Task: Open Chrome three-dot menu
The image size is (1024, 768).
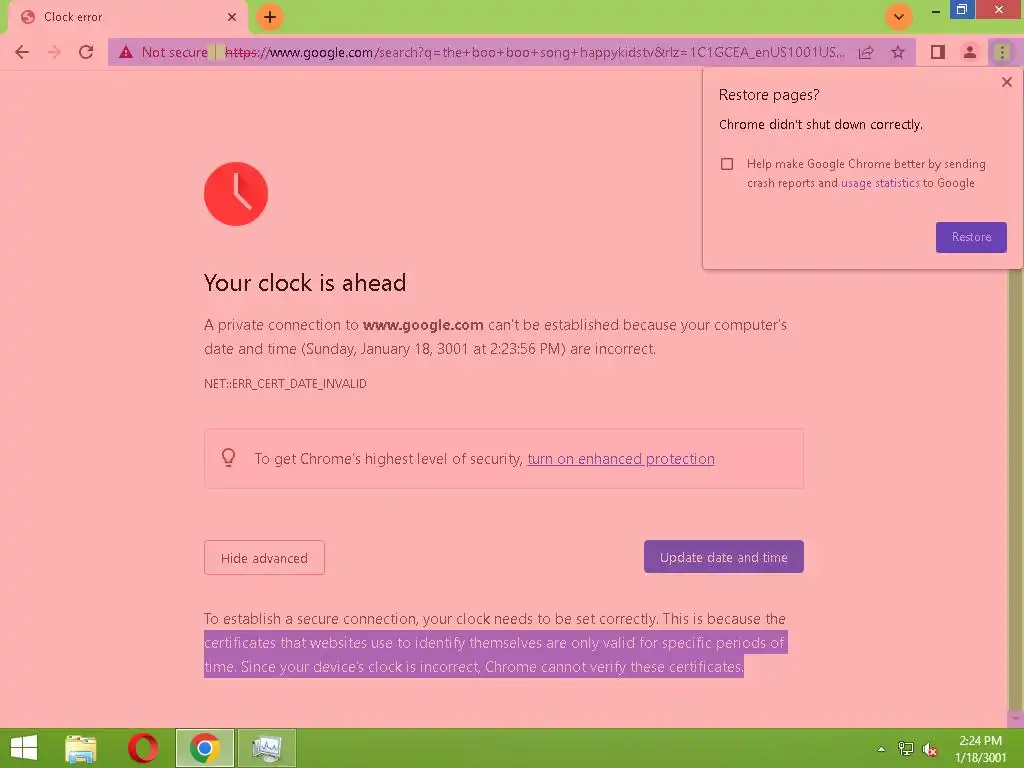Action: pos(1002,52)
